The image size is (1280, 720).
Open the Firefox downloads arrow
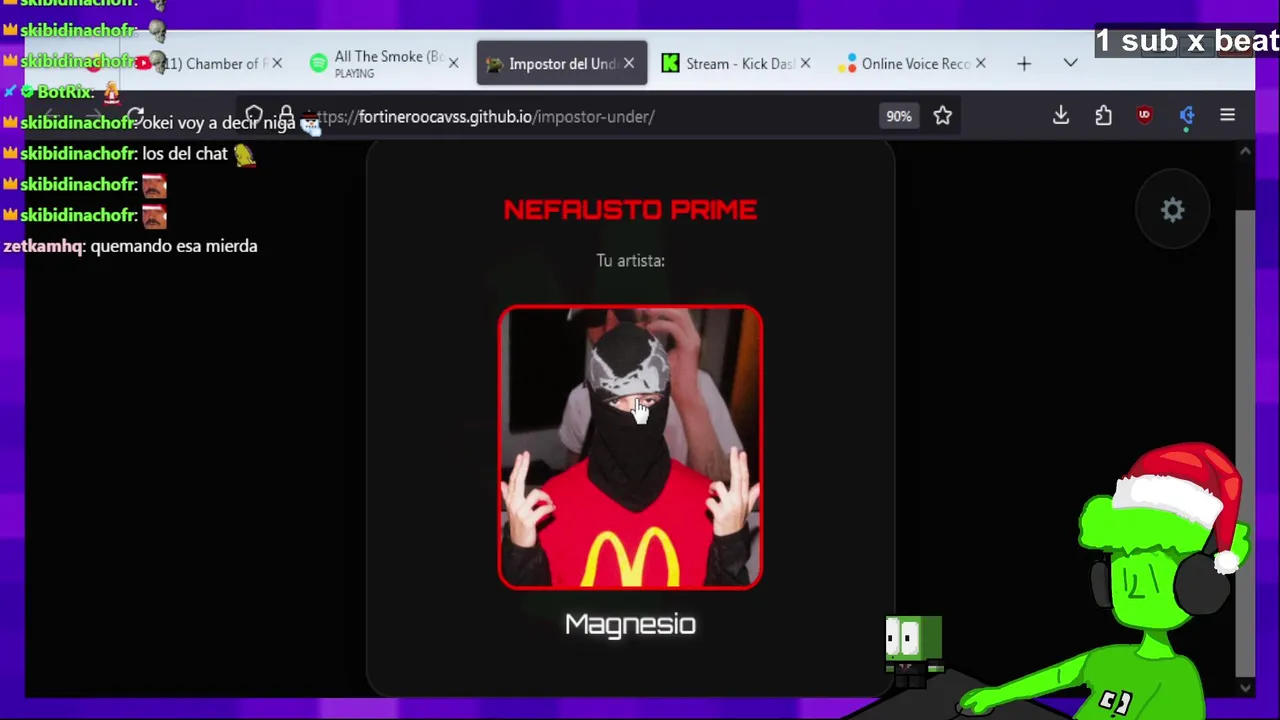(1061, 116)
